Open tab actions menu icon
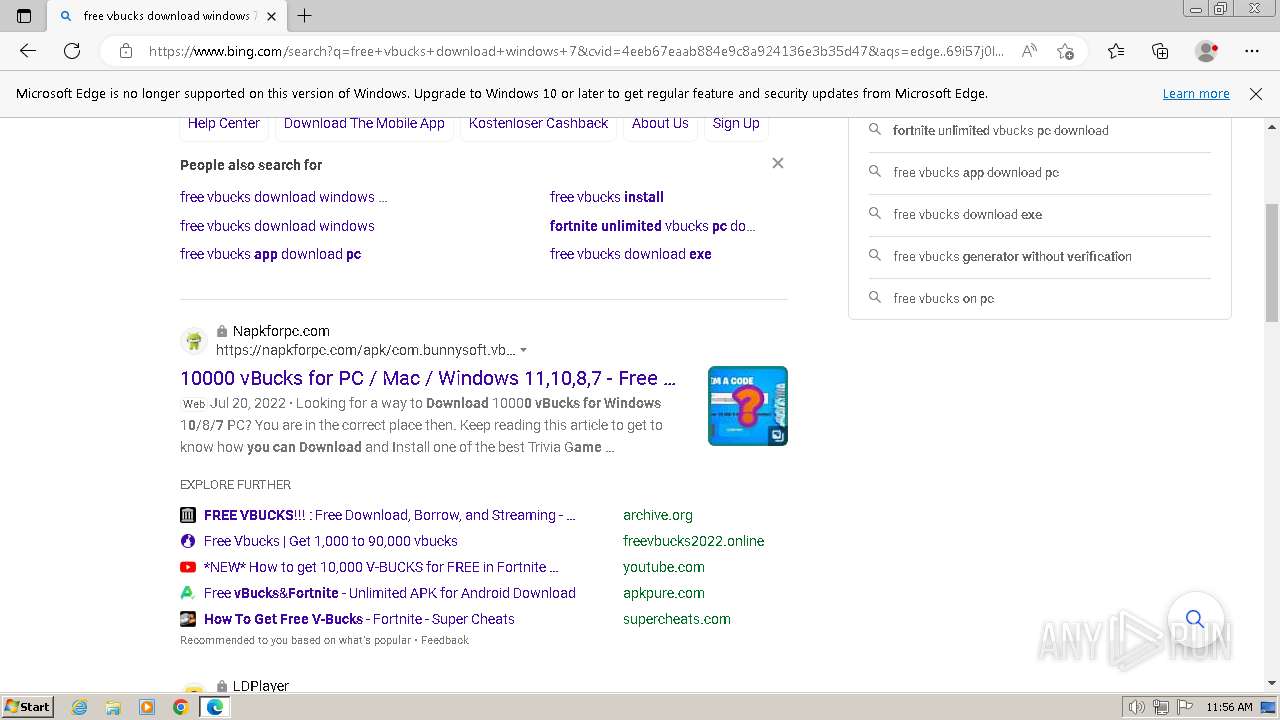 (24, 16)
